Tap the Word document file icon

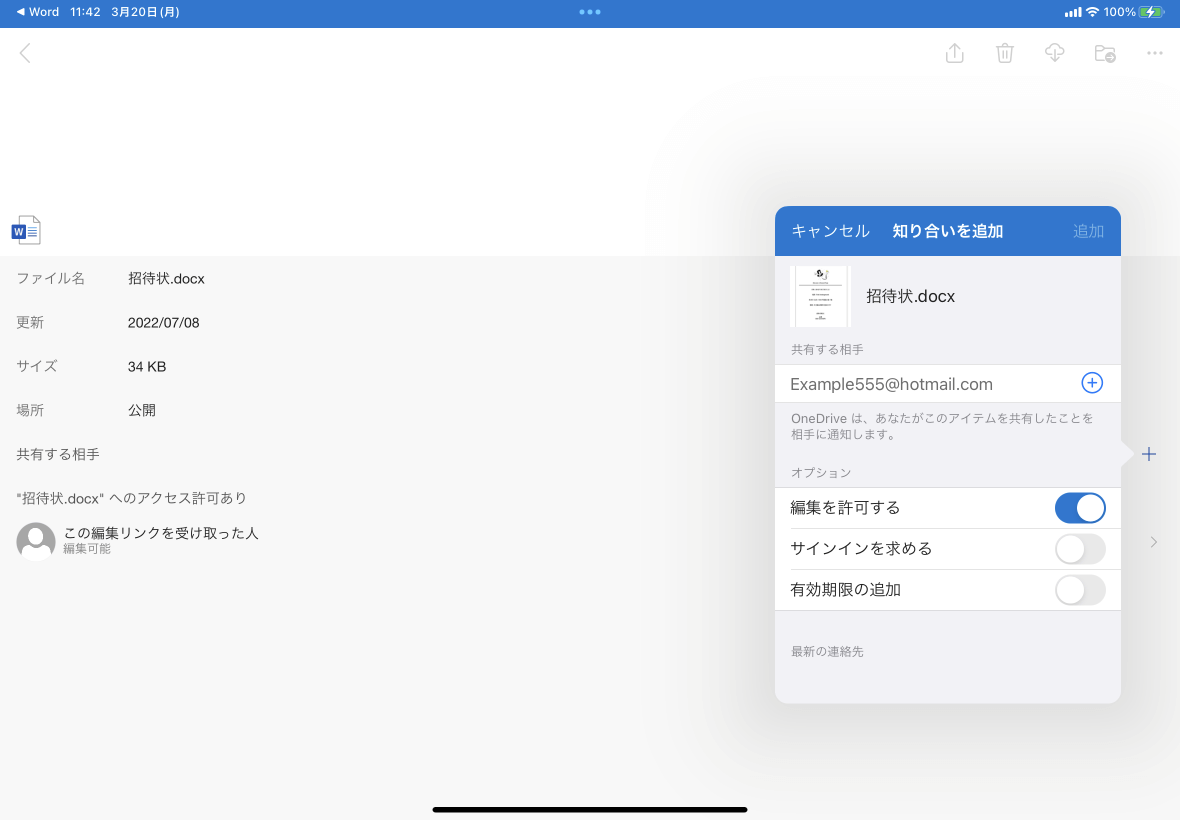tap(26, 230)
